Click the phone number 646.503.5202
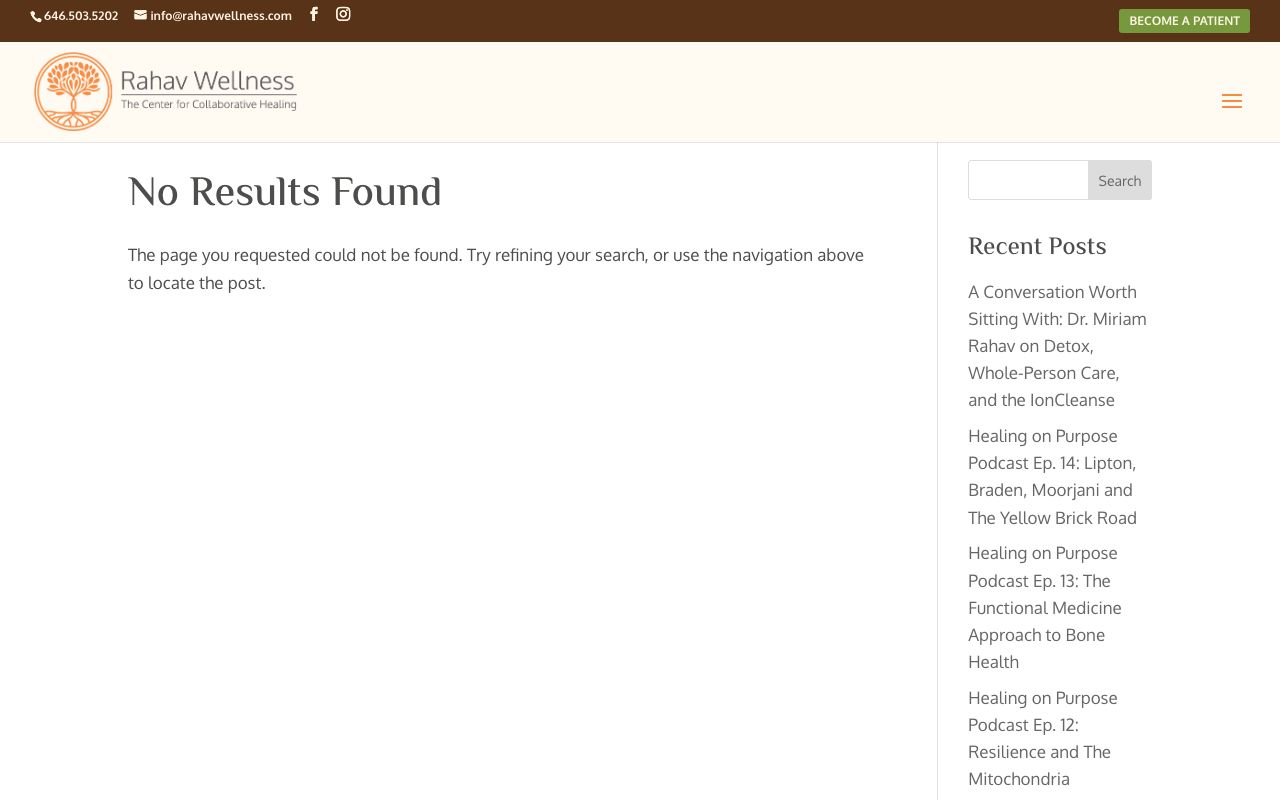The height and width of the screenshot is (800, 1280). pyautogui.click(x=81, y=16)
